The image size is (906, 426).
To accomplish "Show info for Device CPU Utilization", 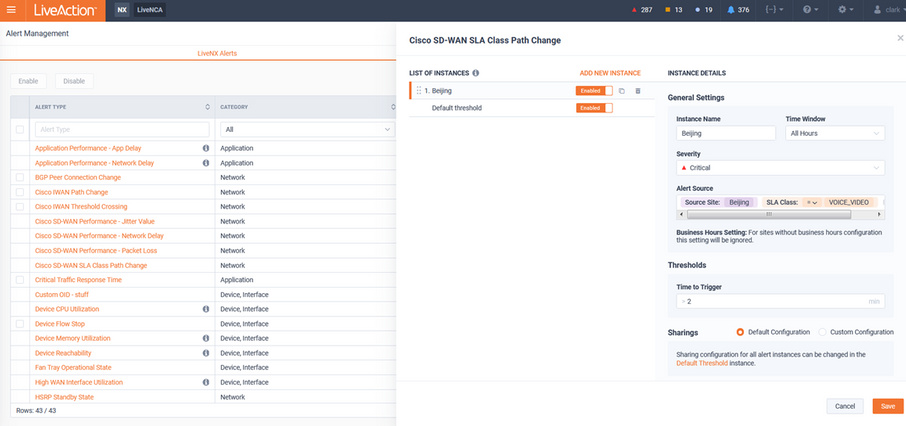I will pyautogui.click(x=206, y=309).
